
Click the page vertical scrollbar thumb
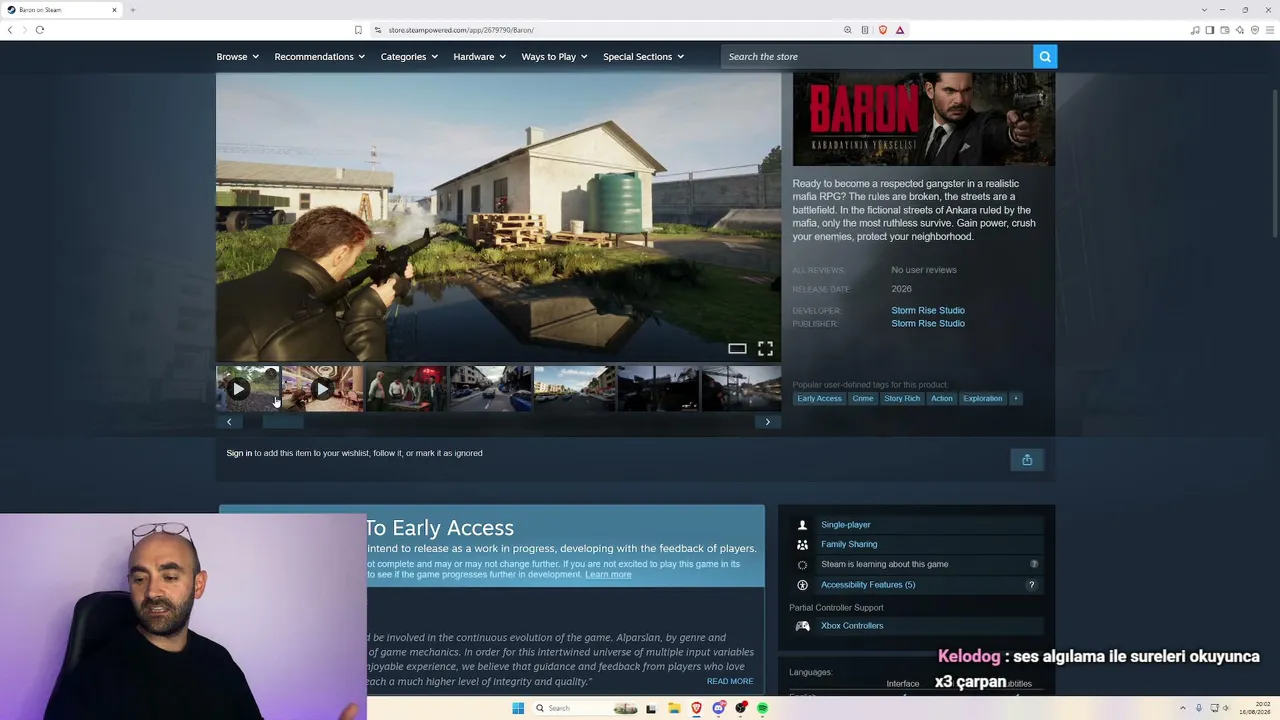1275,165
